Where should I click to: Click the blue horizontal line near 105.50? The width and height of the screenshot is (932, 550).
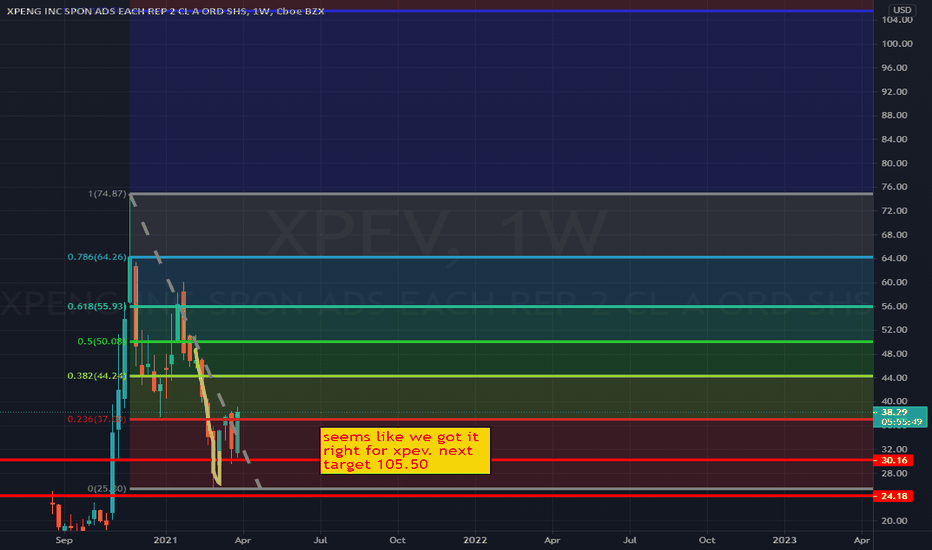pos(501,11)
